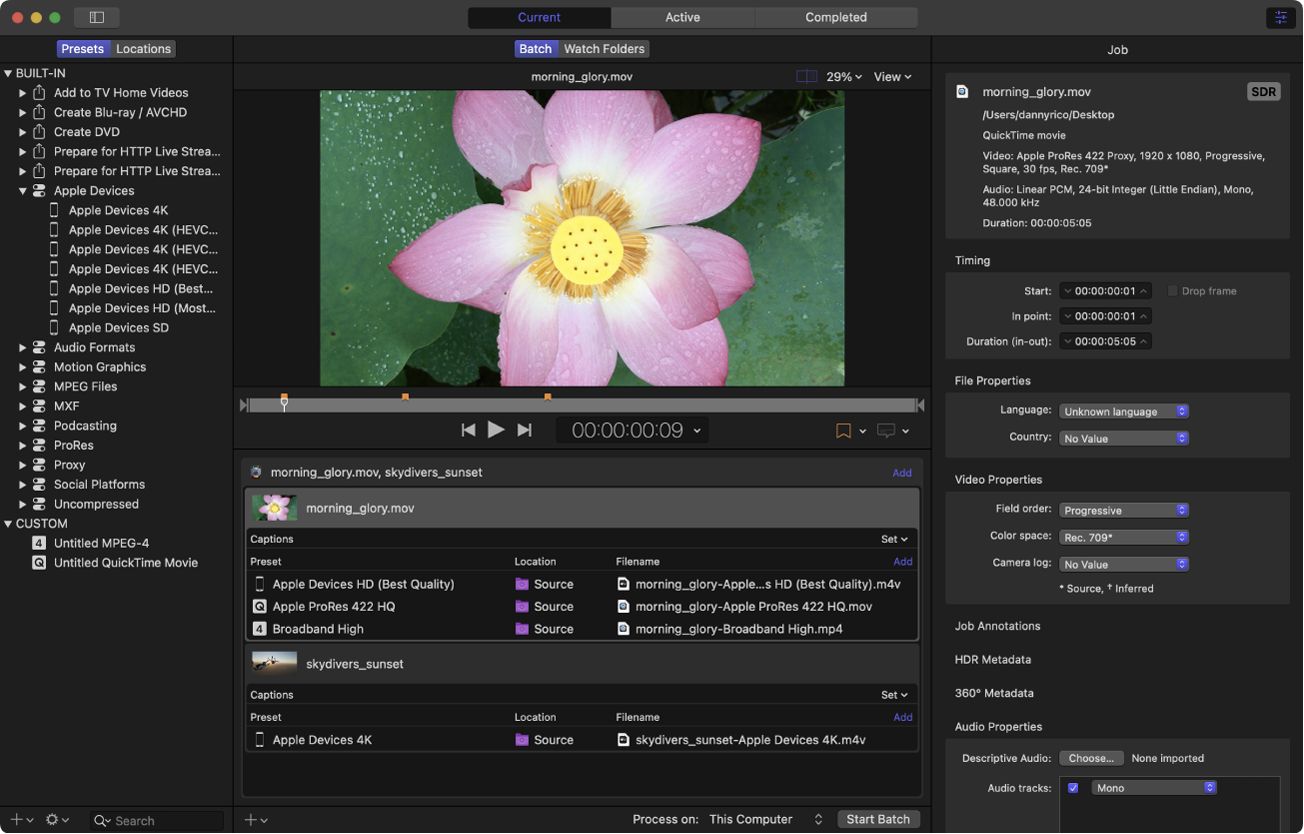Image resolution: width=1304 pixels, height=834 pixels.
Task: Enable the Drop frame checkbox
Action: click(1173, 291)
